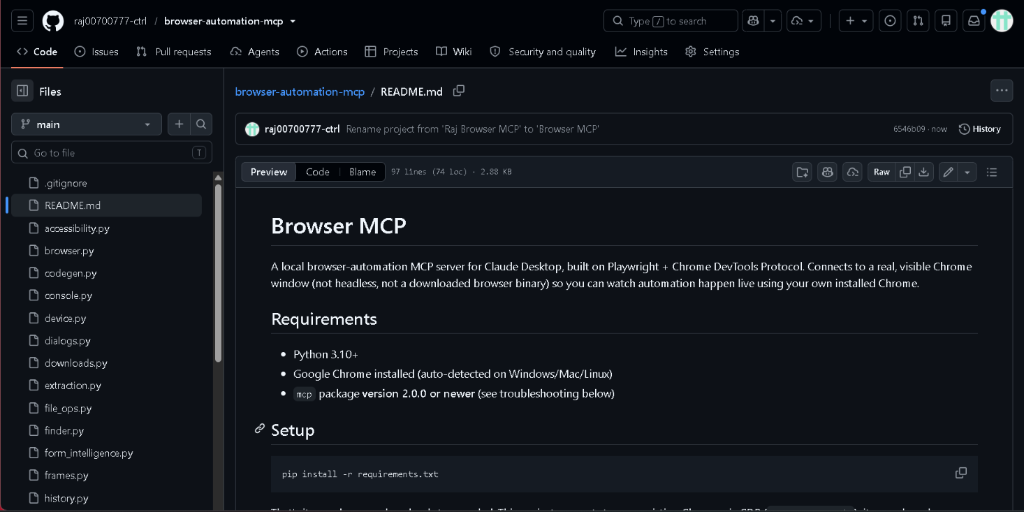Open repositories icon in top header
The width and height of the screenshot is (1024, 512).
tap(946, 21)
